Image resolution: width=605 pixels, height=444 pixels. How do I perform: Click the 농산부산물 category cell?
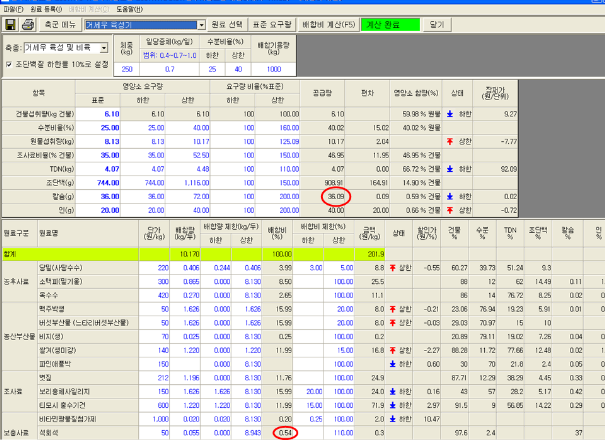20,337
